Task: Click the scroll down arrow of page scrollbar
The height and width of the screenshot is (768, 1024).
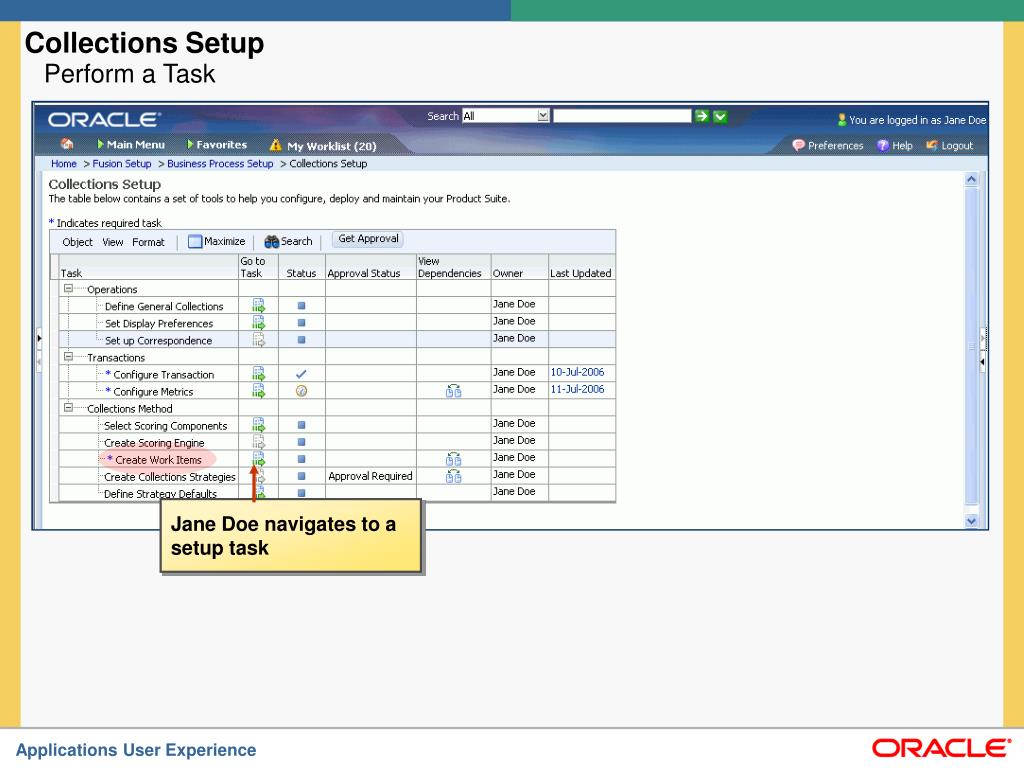Action: click(x=971, y=520)
